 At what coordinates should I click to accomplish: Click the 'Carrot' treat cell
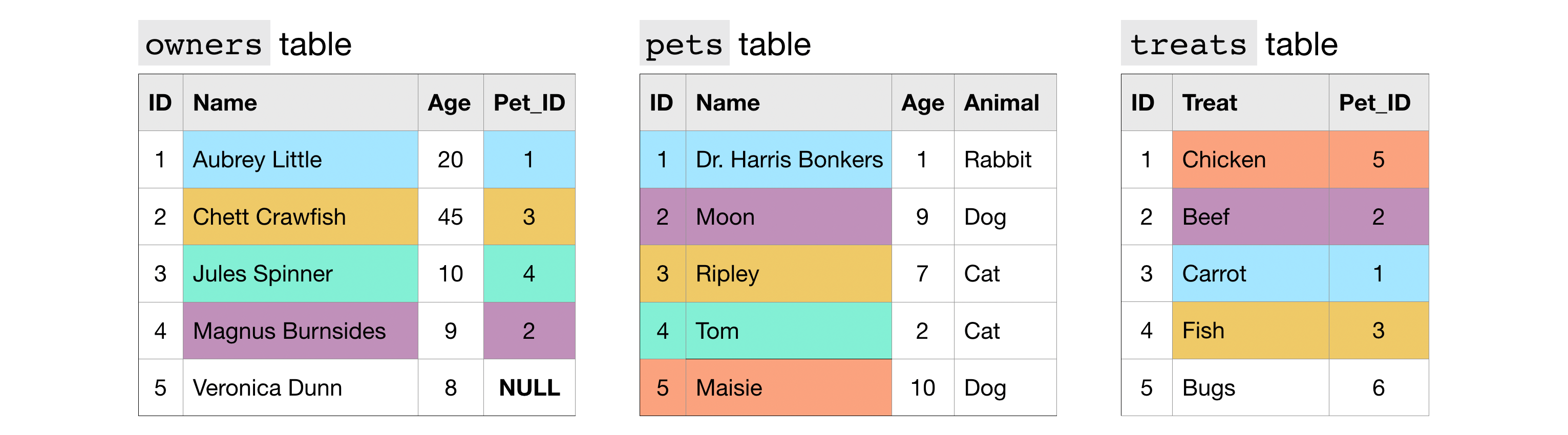pyautogui.click(x=1249, y=274)
